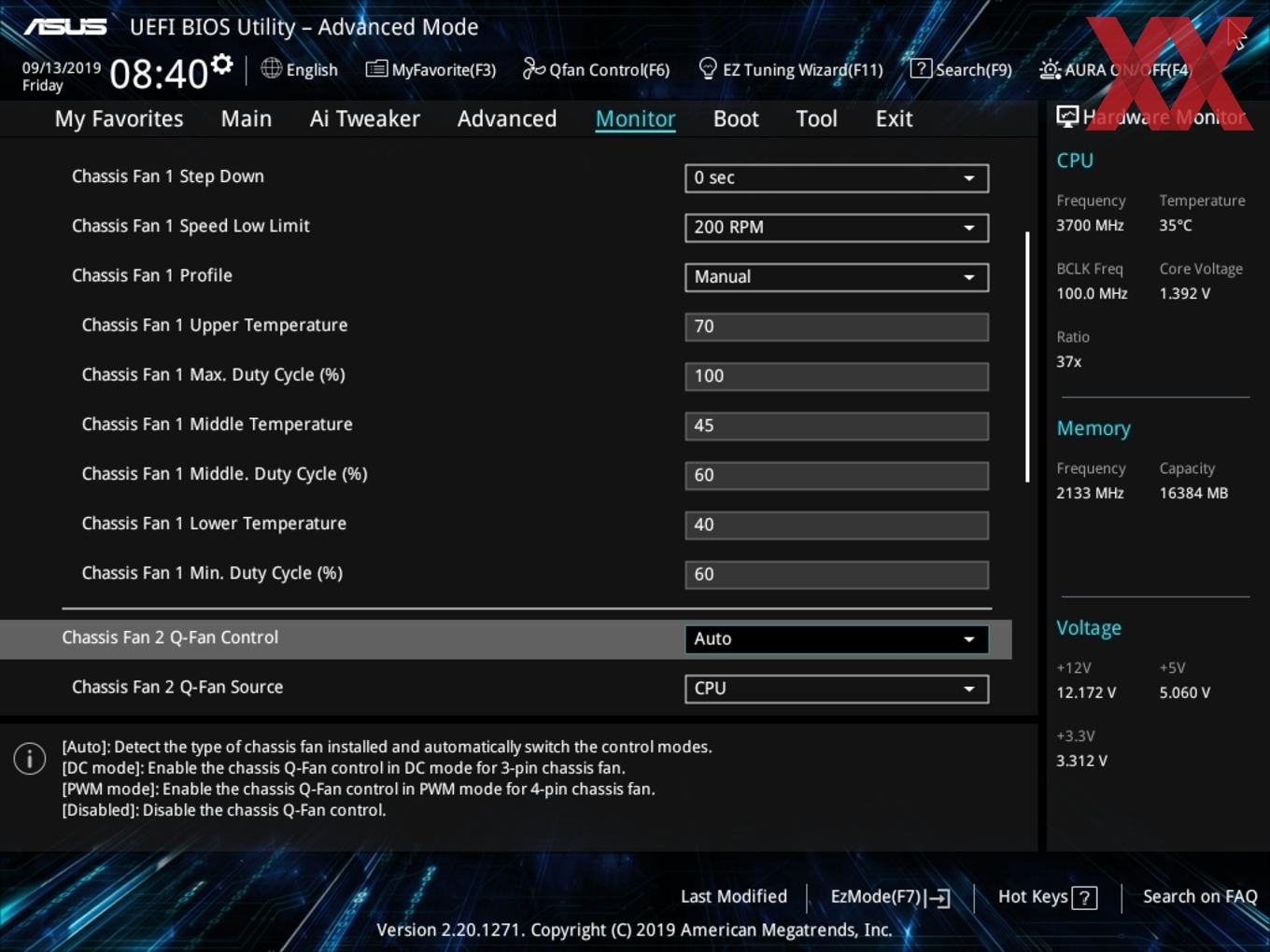1270x952 pixels.
Task: Open Chassis Fan 1 Step Down dropdown
Action: (x=837, y=178)
